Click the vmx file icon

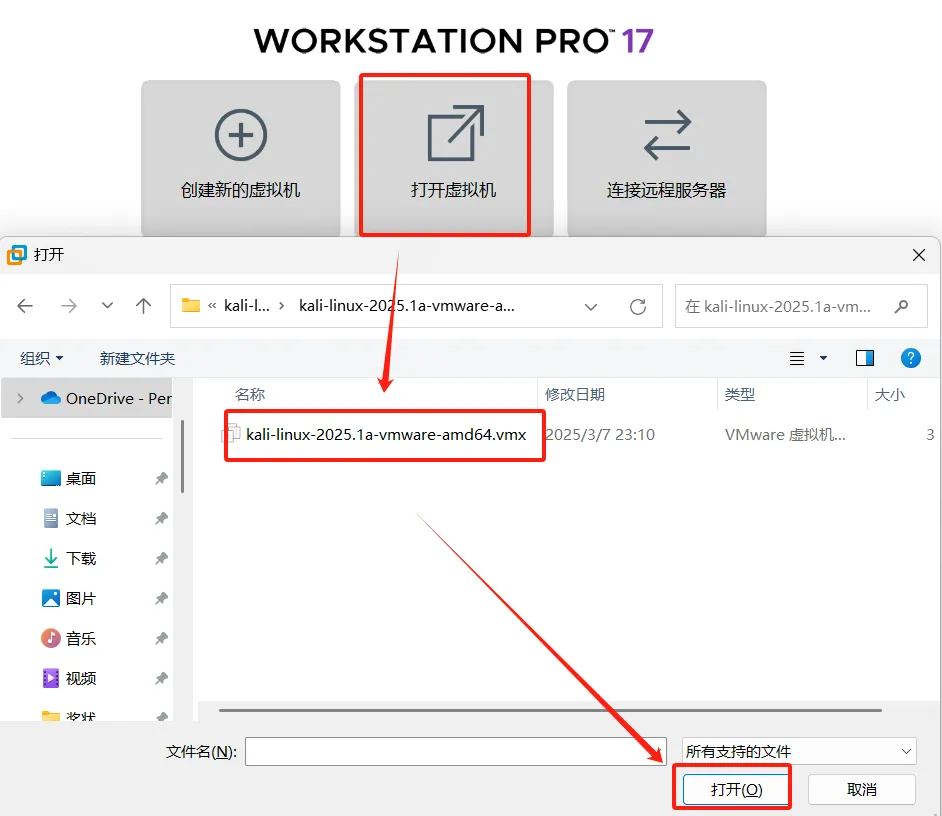tap(231, 434)
